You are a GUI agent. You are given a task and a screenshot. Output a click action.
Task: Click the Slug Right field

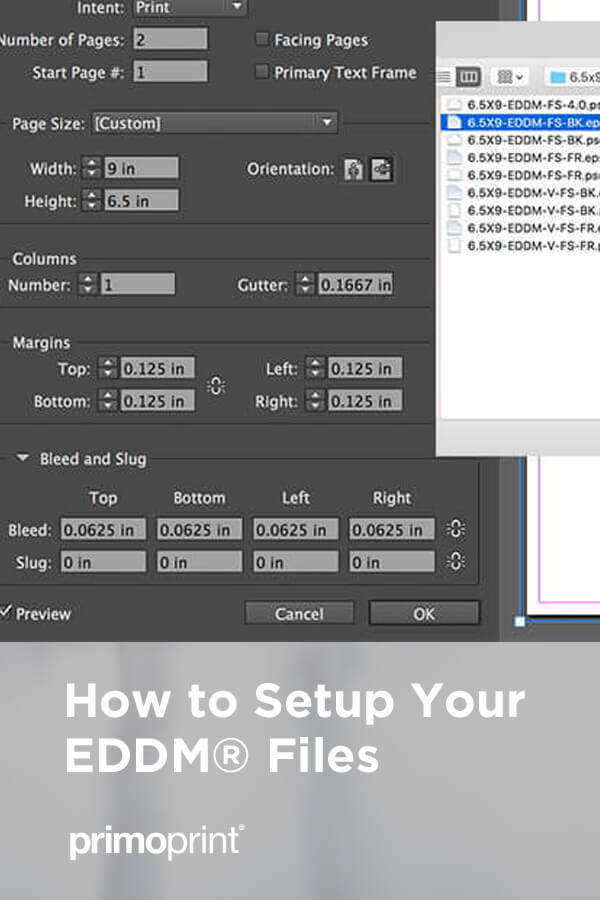point(392,561)
